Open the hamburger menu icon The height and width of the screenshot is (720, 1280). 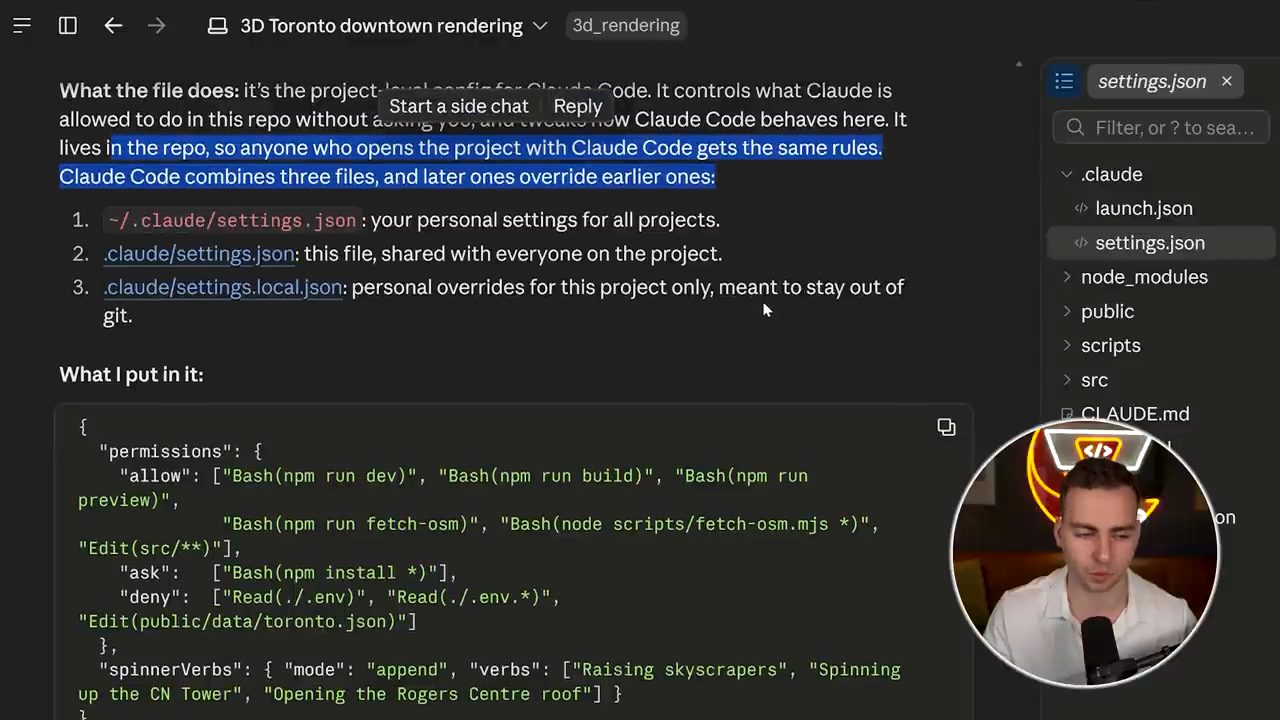click(x=22, y=26)
